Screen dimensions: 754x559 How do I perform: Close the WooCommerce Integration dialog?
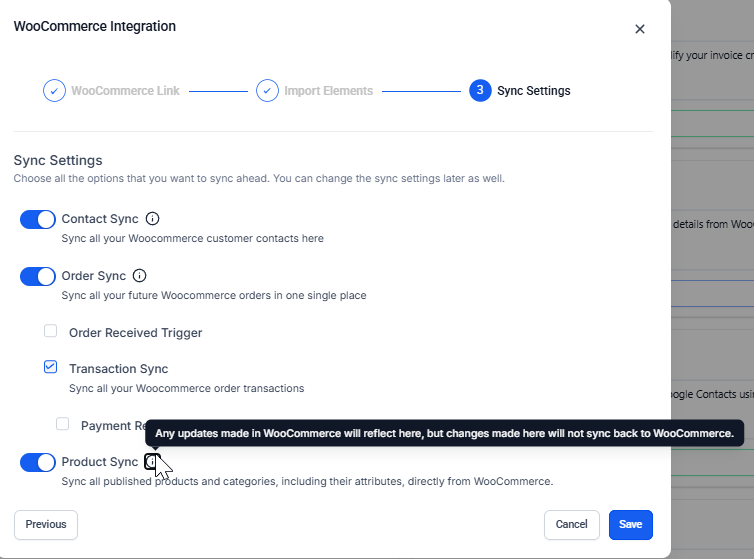(x=640, y=29)
